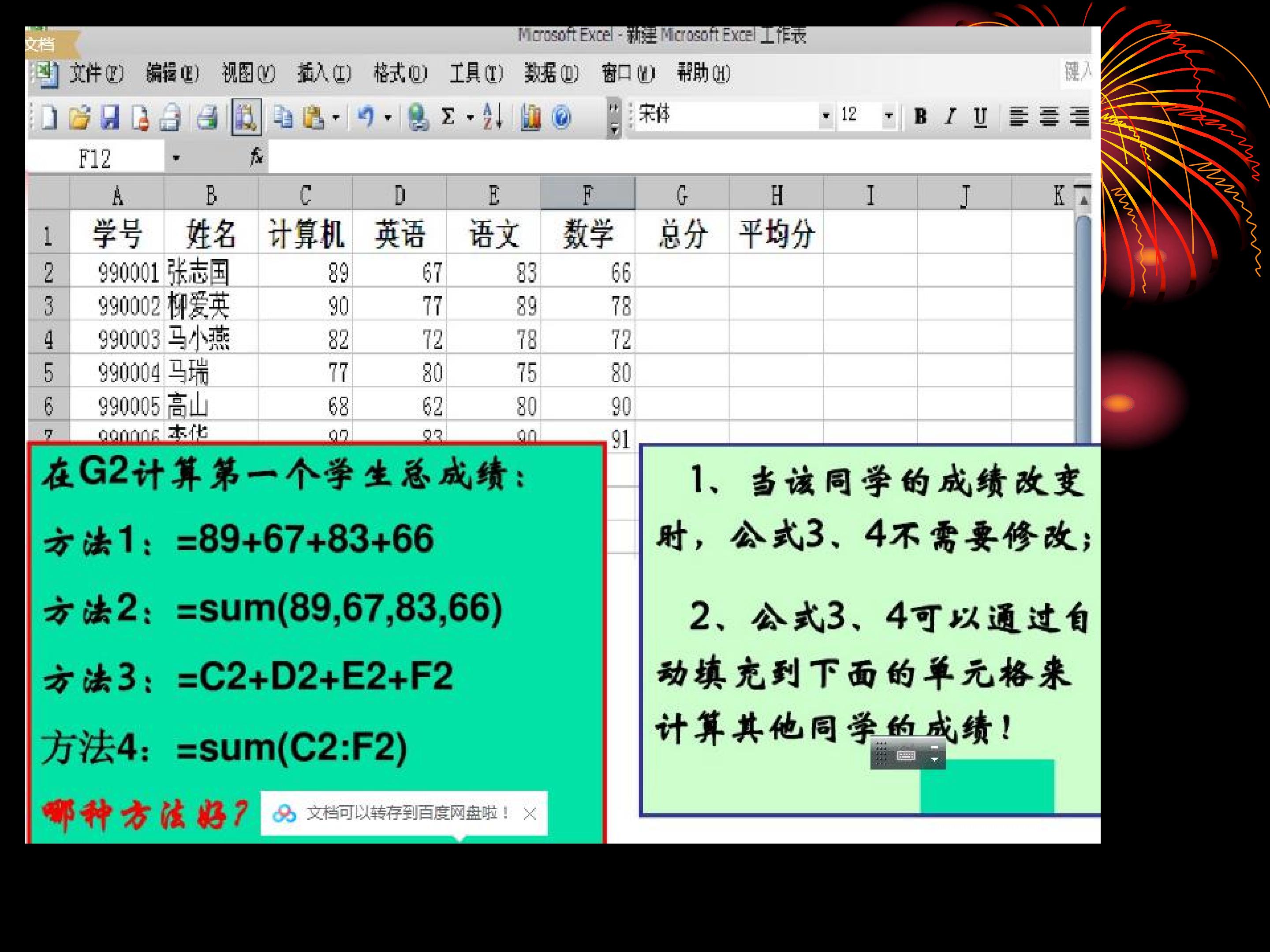The image size is (1270, 952).
Task: Click the Baidu netdisk cloud icon
Action: click(x=284, y=813)
